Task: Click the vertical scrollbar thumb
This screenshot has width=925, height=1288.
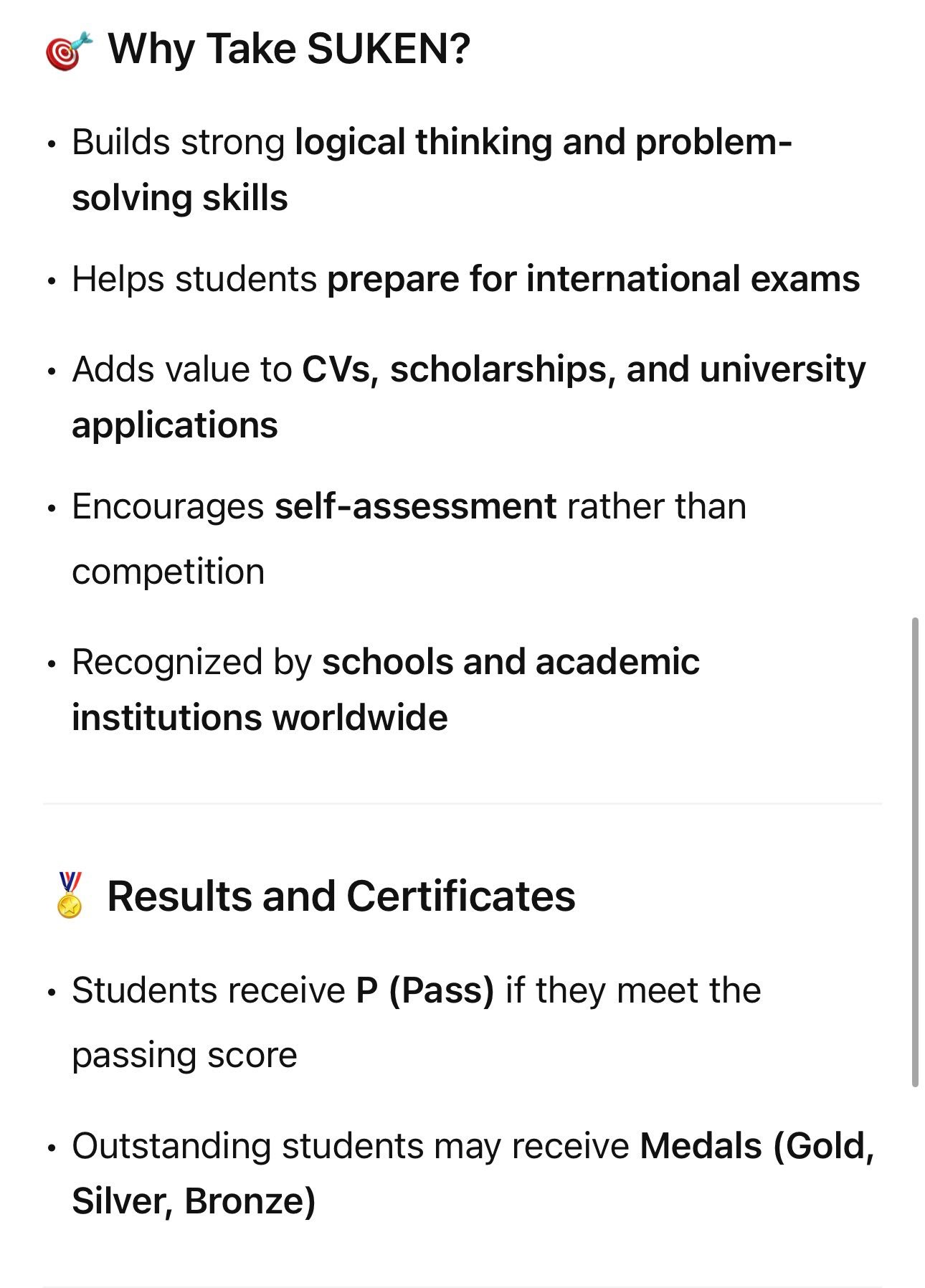Action: point(914,852)
